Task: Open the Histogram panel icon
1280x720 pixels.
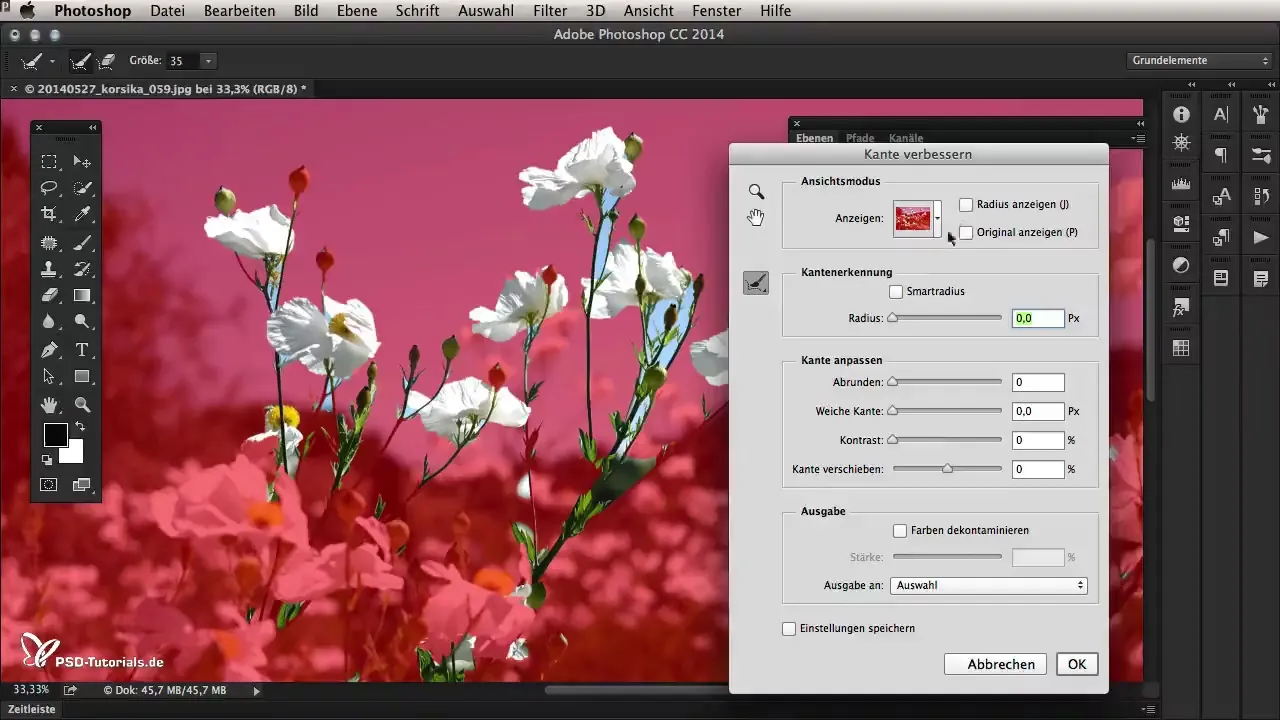Action: [x=1181, y=183]
